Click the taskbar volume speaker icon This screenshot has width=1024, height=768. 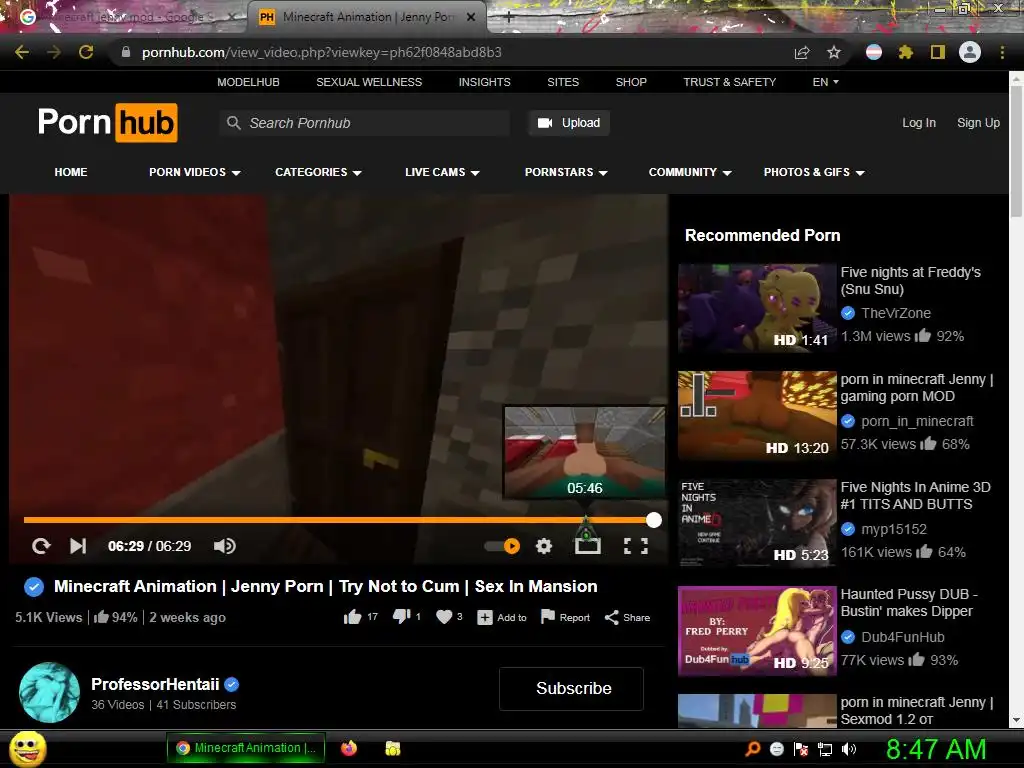pos(849,749)
